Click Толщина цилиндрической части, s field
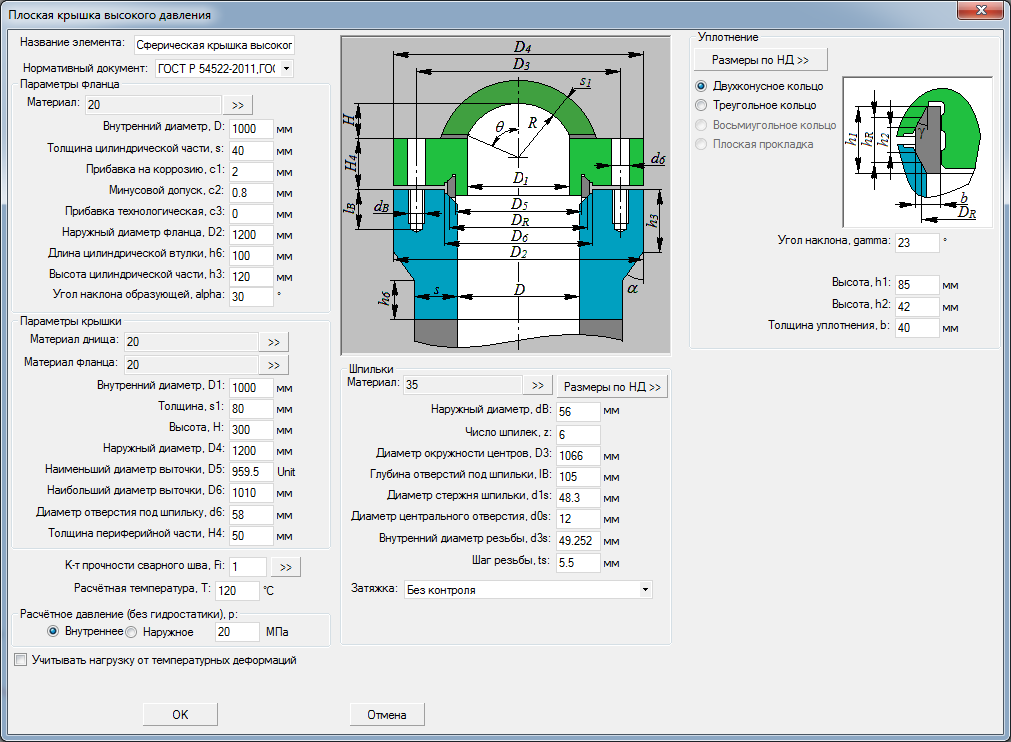The height and width of the screenshot is (742, 1011). coord(251,151)
